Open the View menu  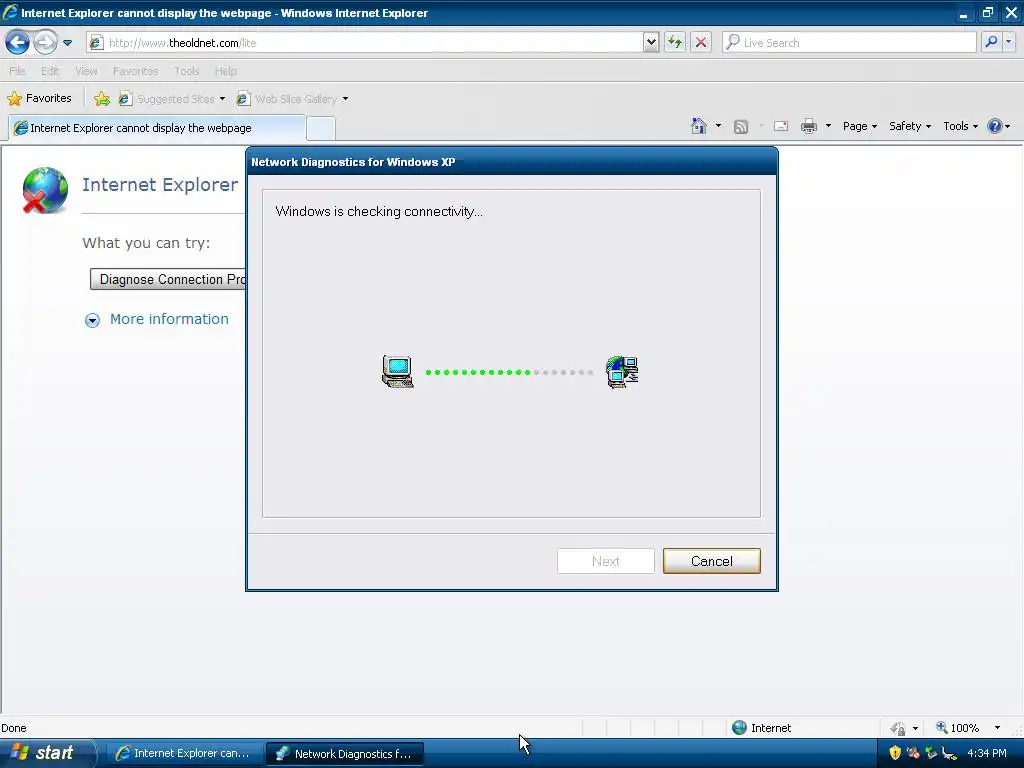(x=86, y=71)
